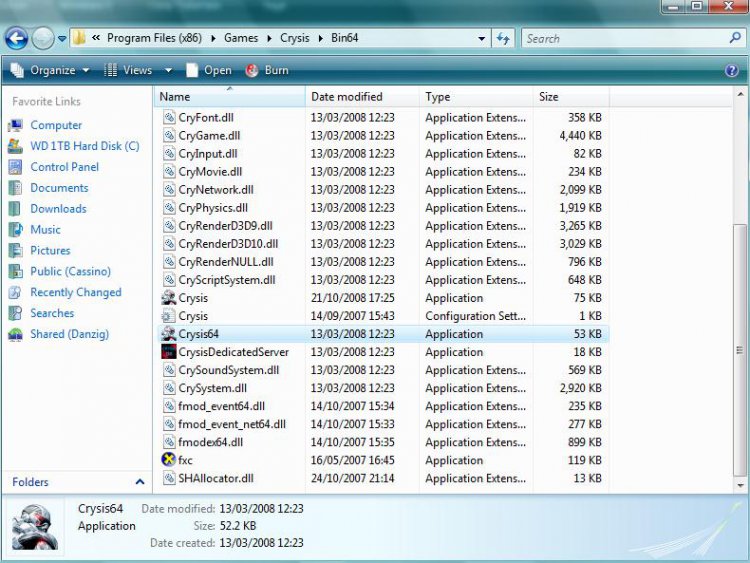Click the Crysis64 application icon
The image size is (750, 563).
click(169, 334)
